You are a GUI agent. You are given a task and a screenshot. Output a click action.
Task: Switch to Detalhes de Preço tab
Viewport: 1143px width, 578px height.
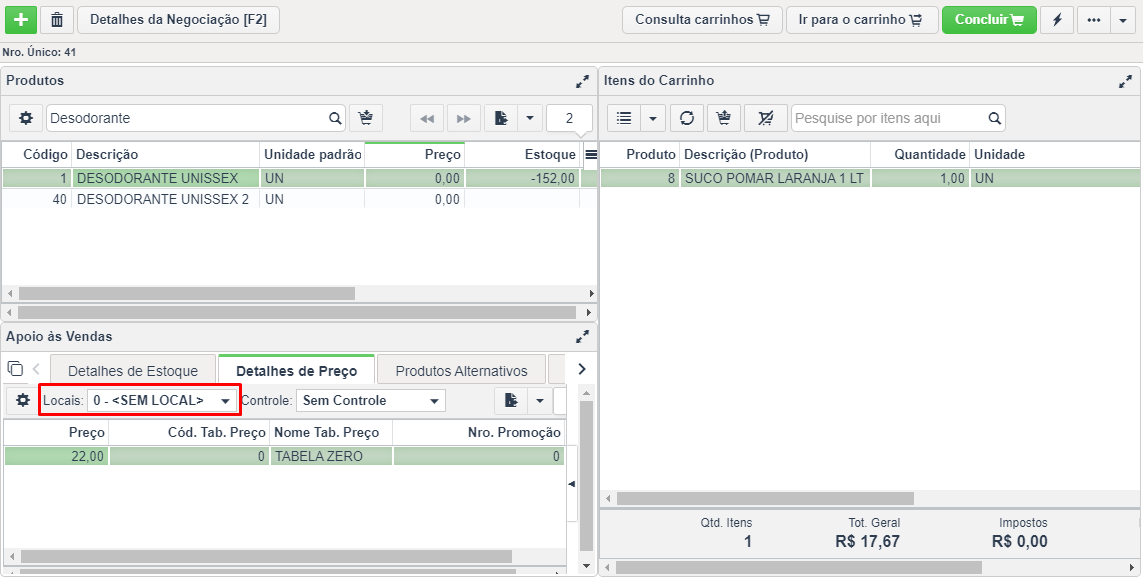tap(297, 370)
